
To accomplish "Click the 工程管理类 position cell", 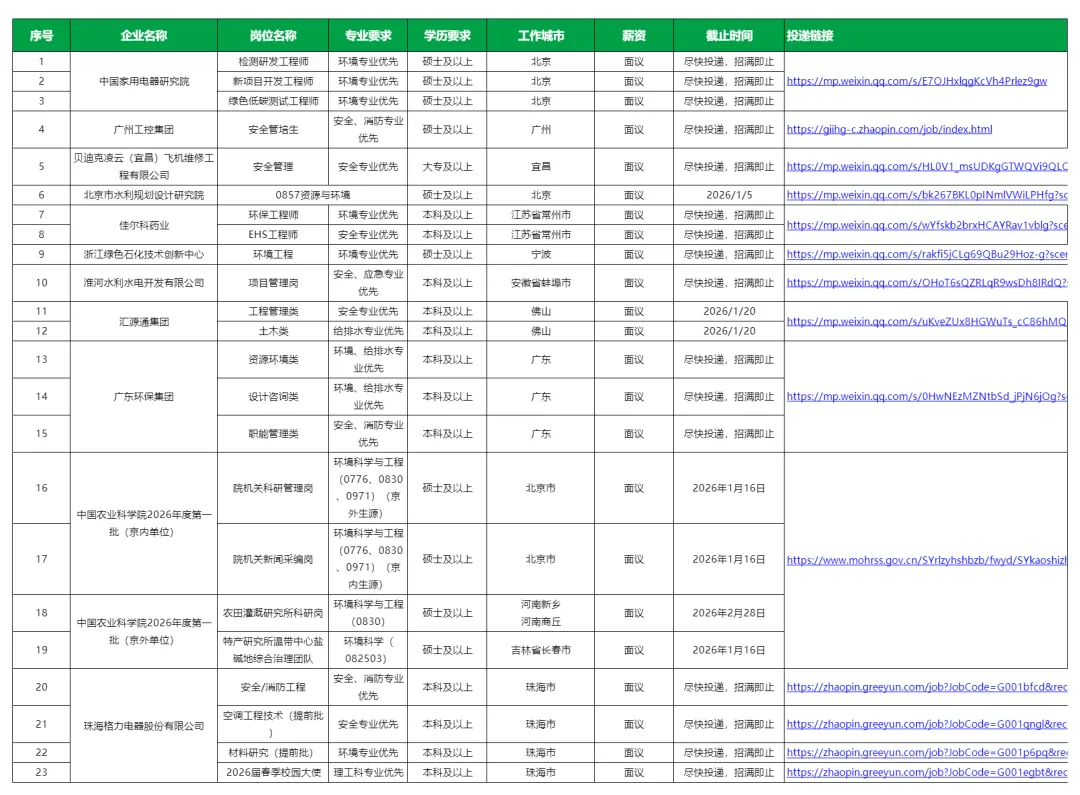I will point(273,311).
